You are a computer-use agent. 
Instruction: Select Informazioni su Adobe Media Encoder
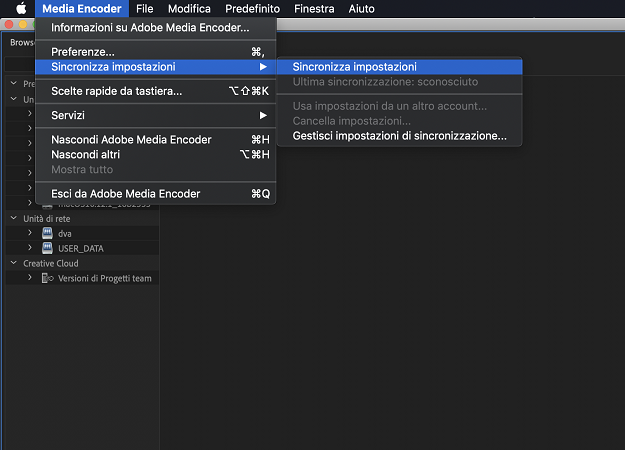click(x=150, y=27)
